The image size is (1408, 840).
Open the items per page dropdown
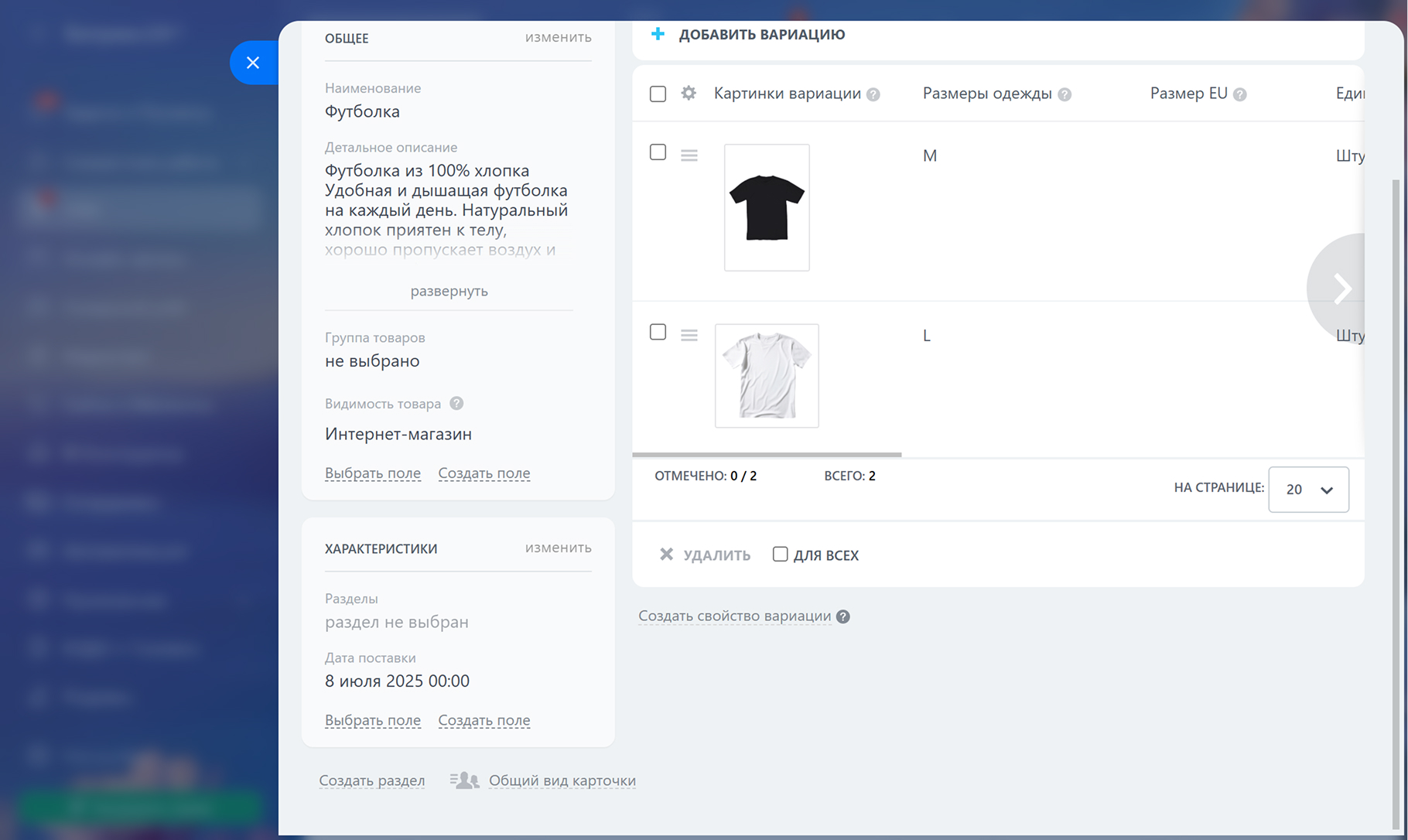pyautogui.click(x=1309, y=489)
